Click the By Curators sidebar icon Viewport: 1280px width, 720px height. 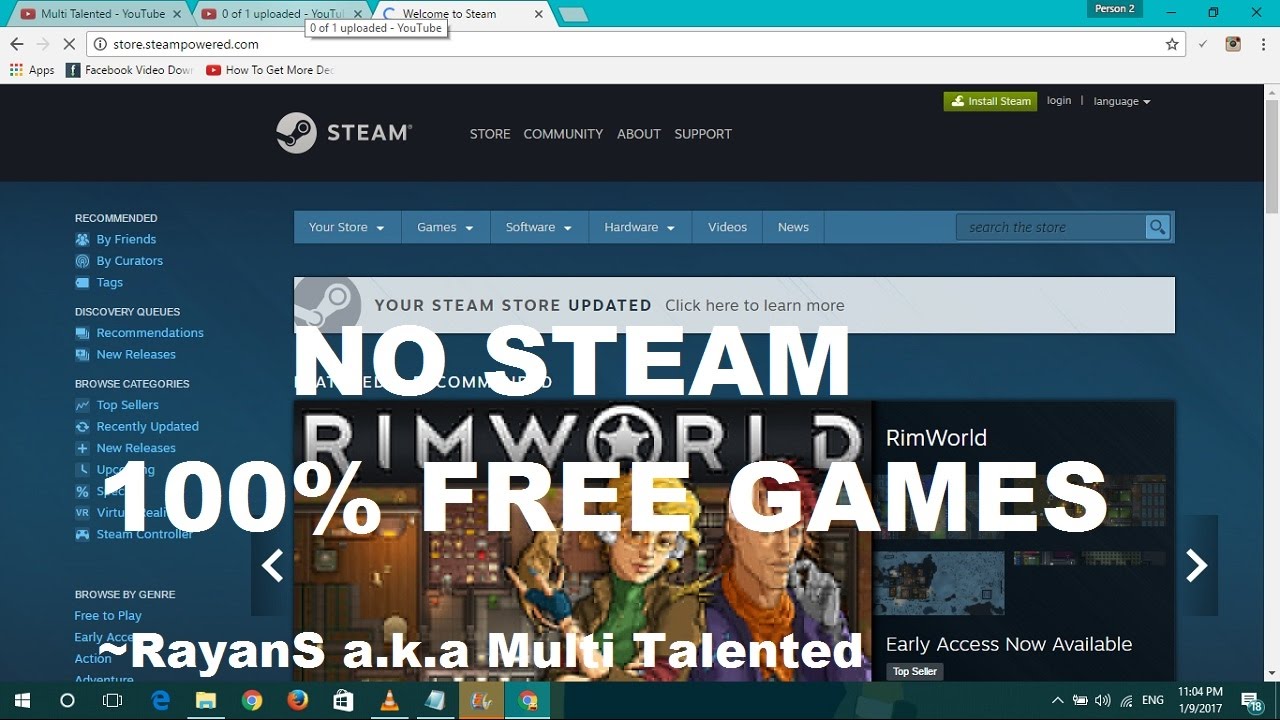(82, 261)
